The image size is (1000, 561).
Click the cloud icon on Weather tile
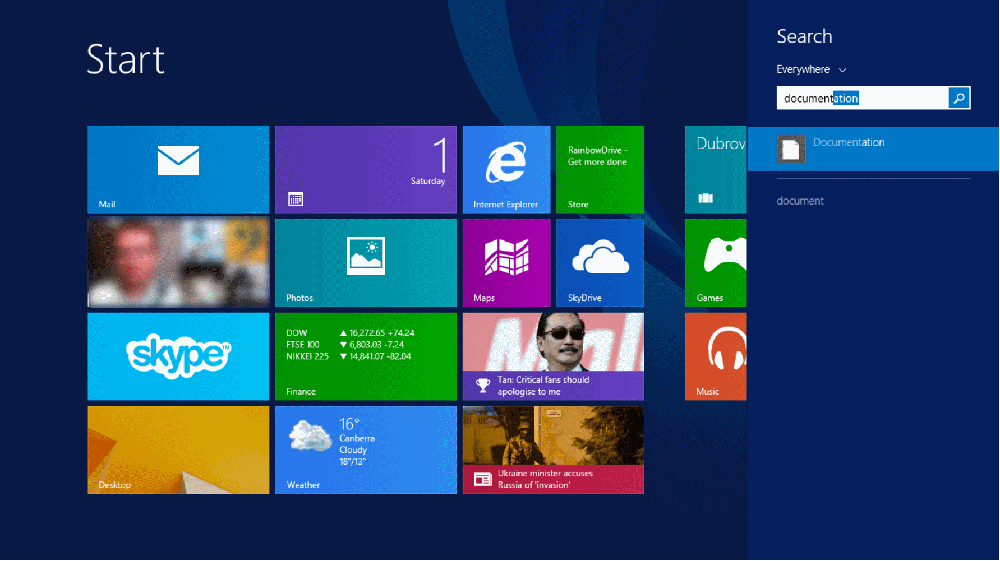coord(310,436)
